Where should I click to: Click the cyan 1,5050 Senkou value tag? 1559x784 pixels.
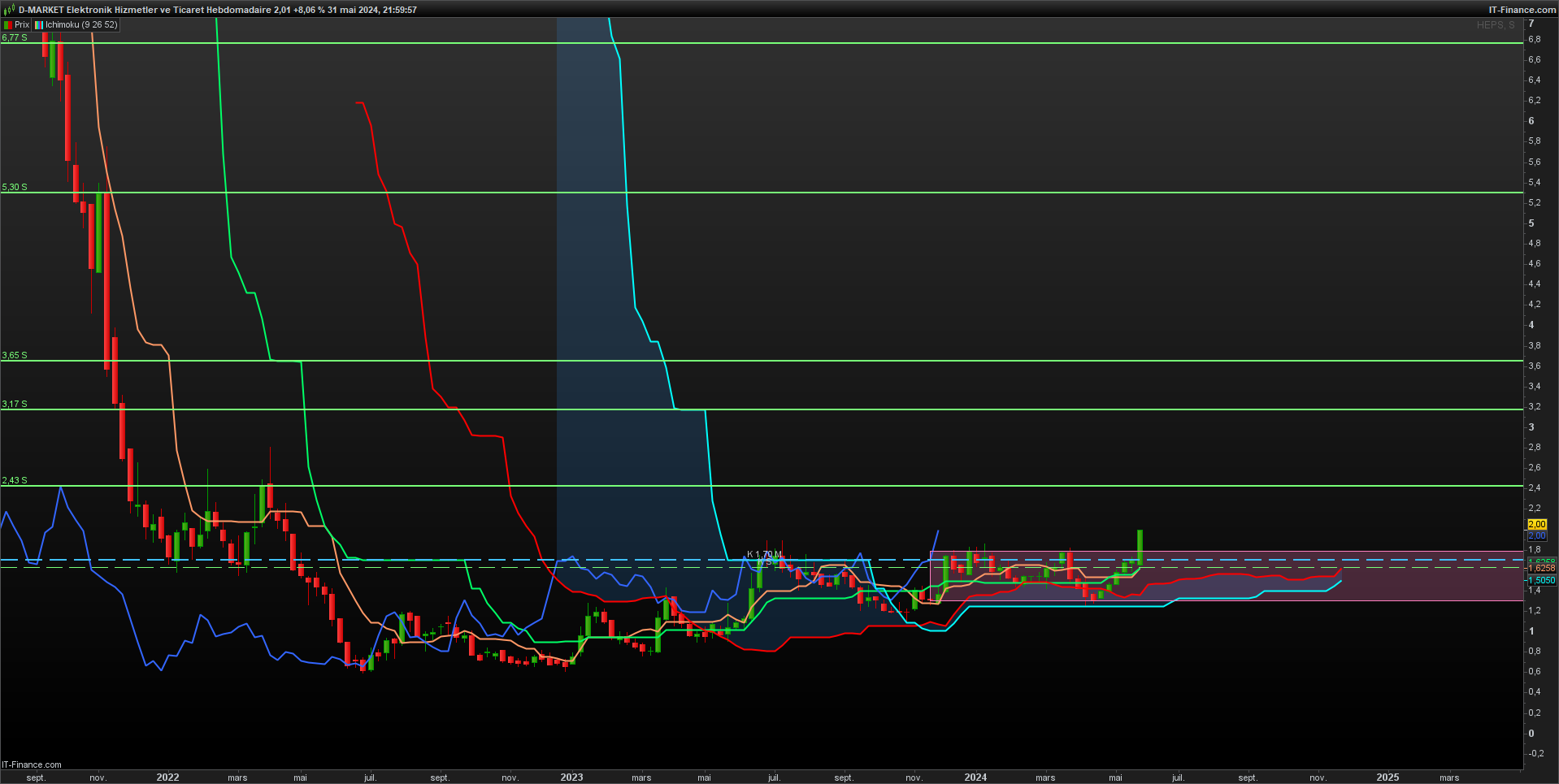tap(1542, 580)
